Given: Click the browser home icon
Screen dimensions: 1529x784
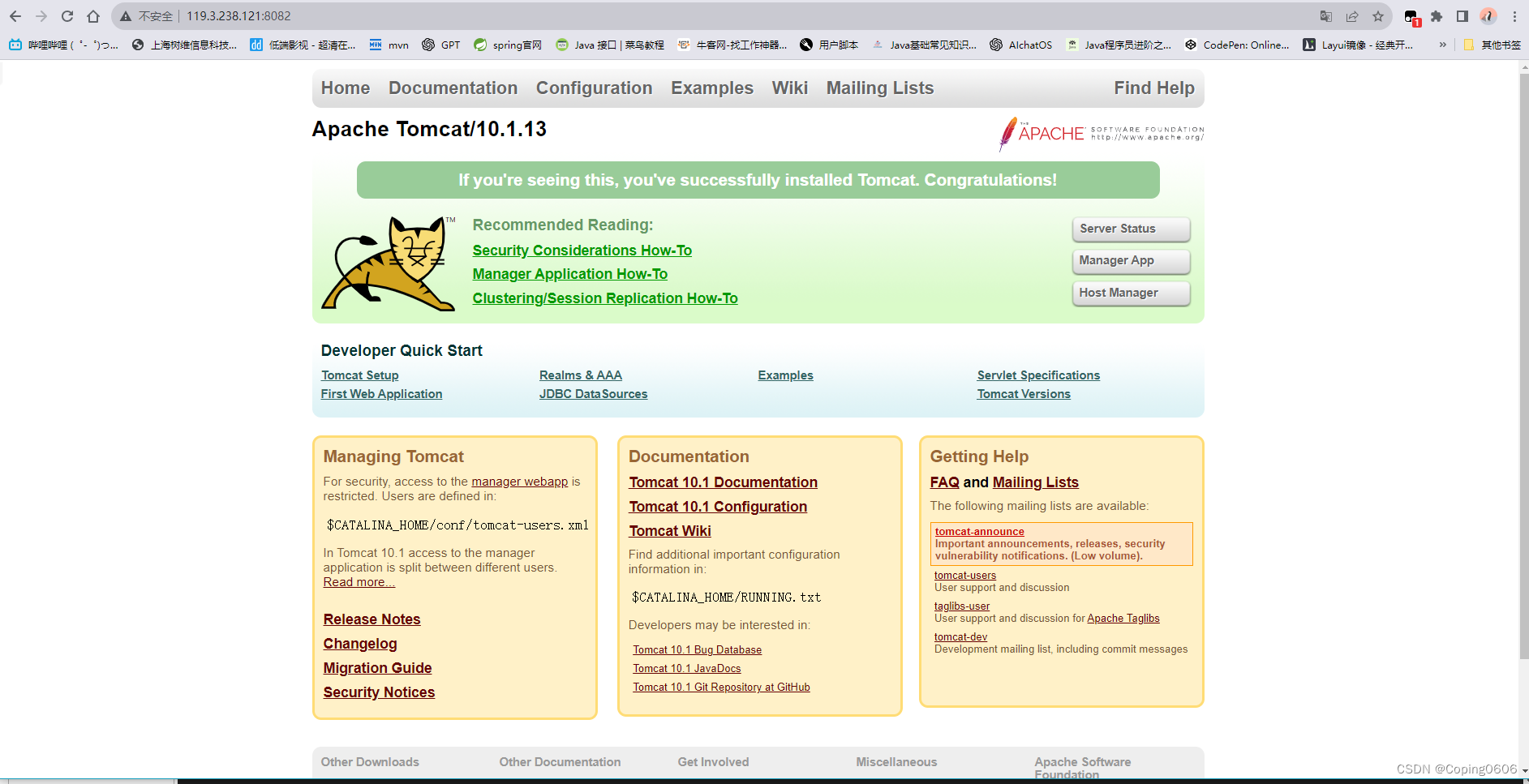Looking at the screenshot, I should click(93, 16).
